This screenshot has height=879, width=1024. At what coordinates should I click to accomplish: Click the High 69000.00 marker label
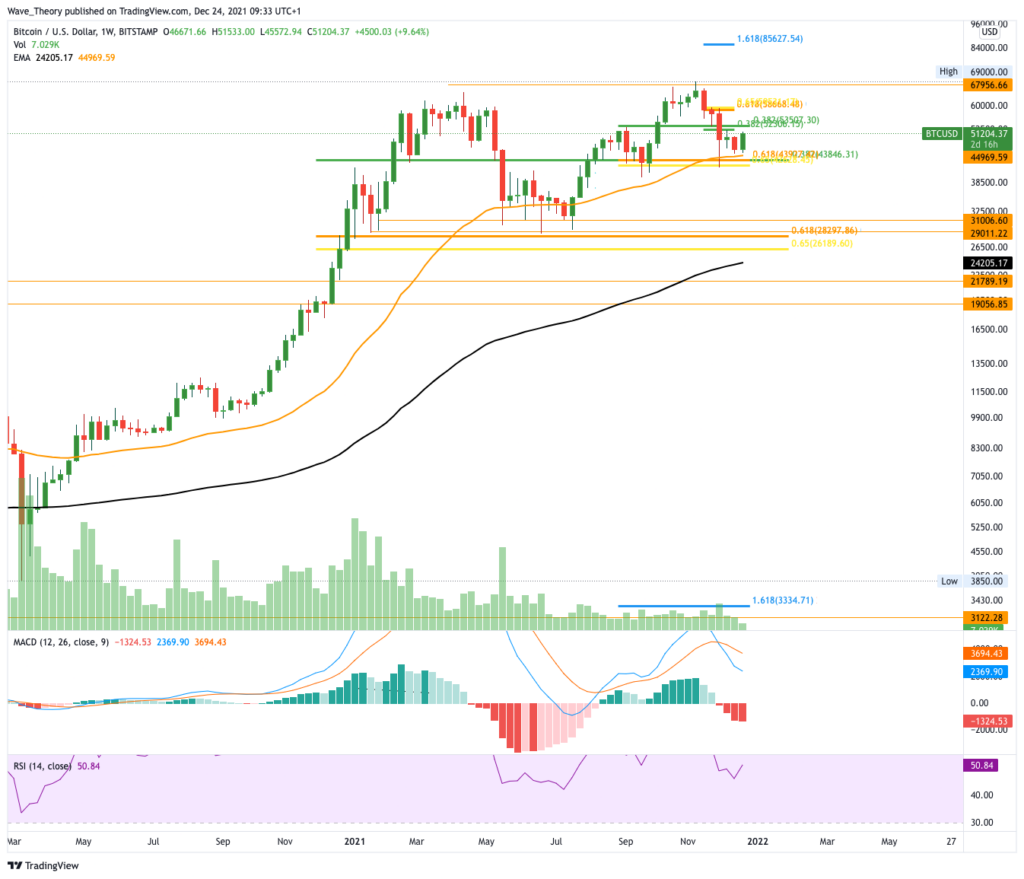(x=974, y=72)
